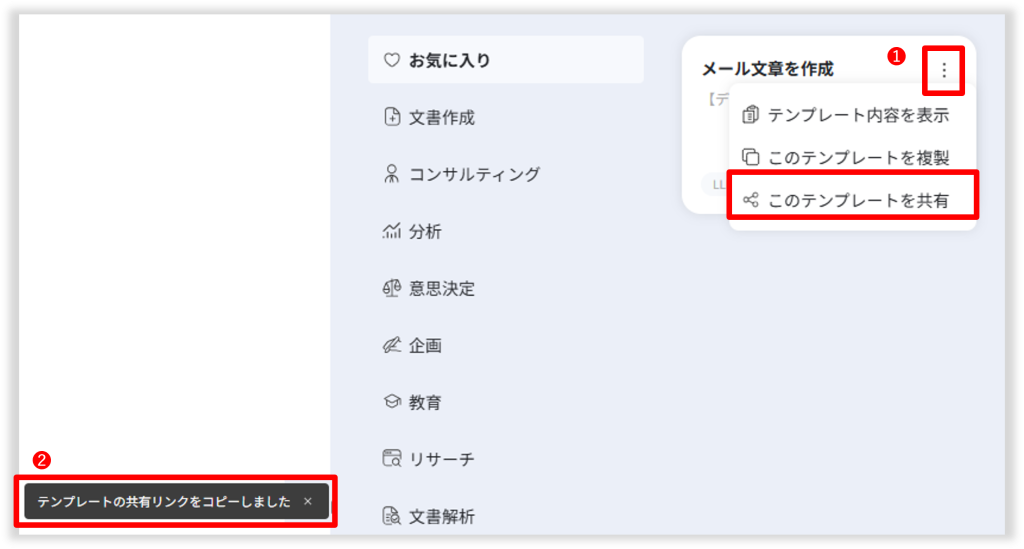Choose このテンプレートを複製 menu option
The width and height of the screenshot is (1024, 549).
click(857, 157)
